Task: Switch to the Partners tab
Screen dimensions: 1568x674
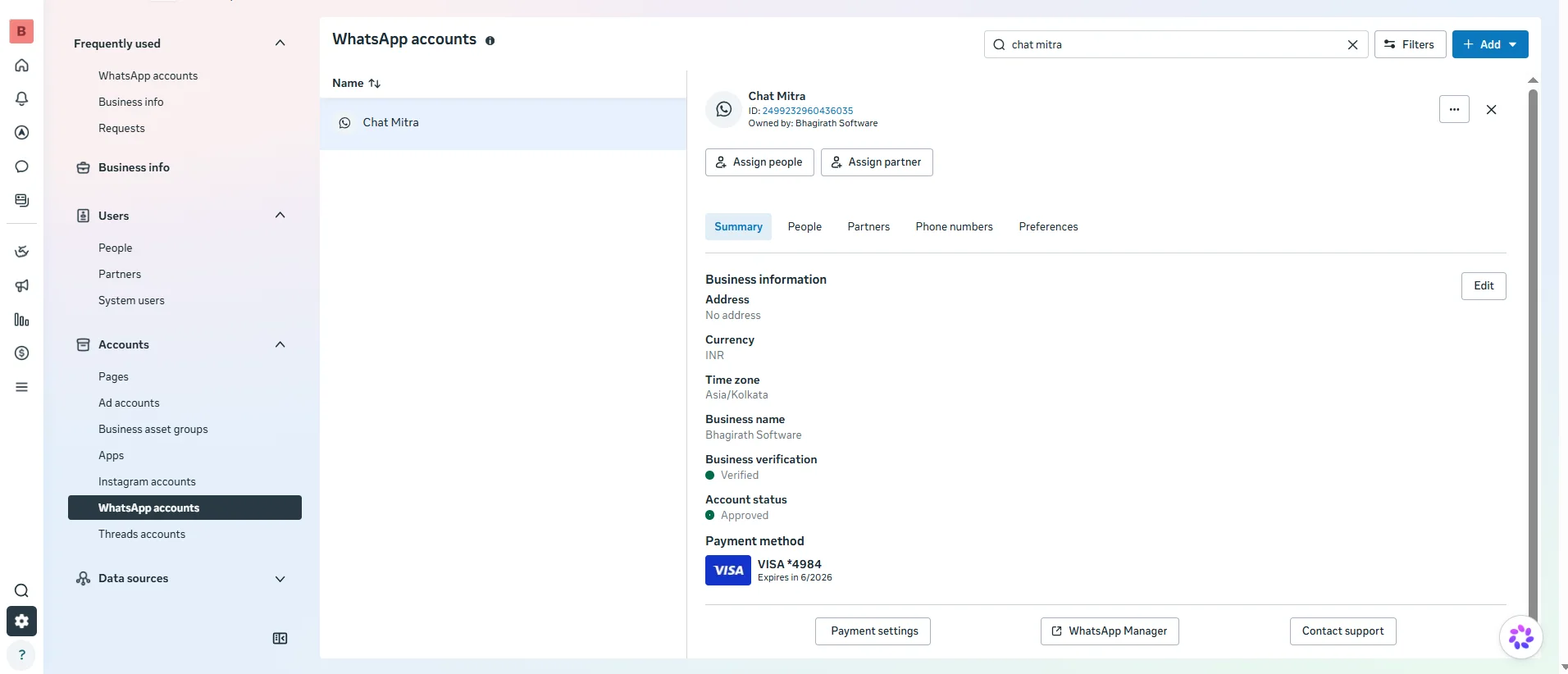Action: [868, 227]
